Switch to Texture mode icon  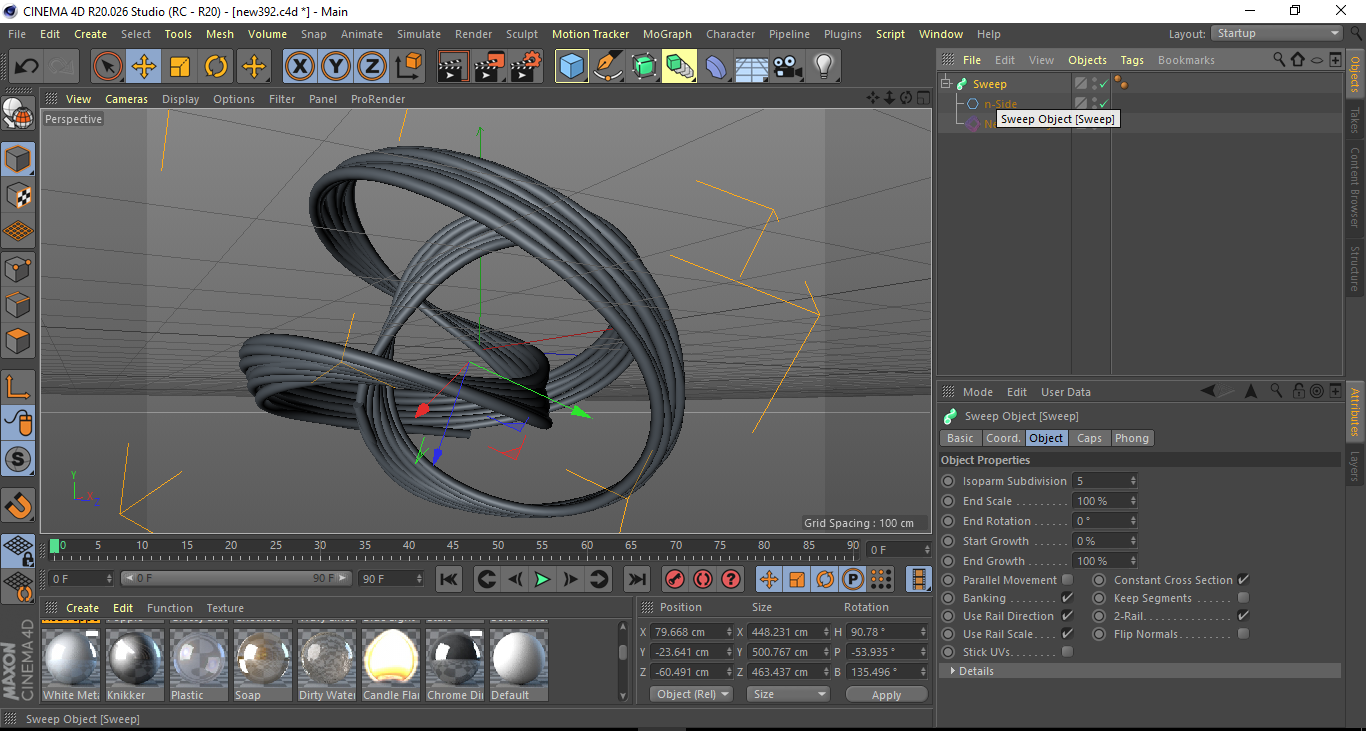(x=18, y=195)
